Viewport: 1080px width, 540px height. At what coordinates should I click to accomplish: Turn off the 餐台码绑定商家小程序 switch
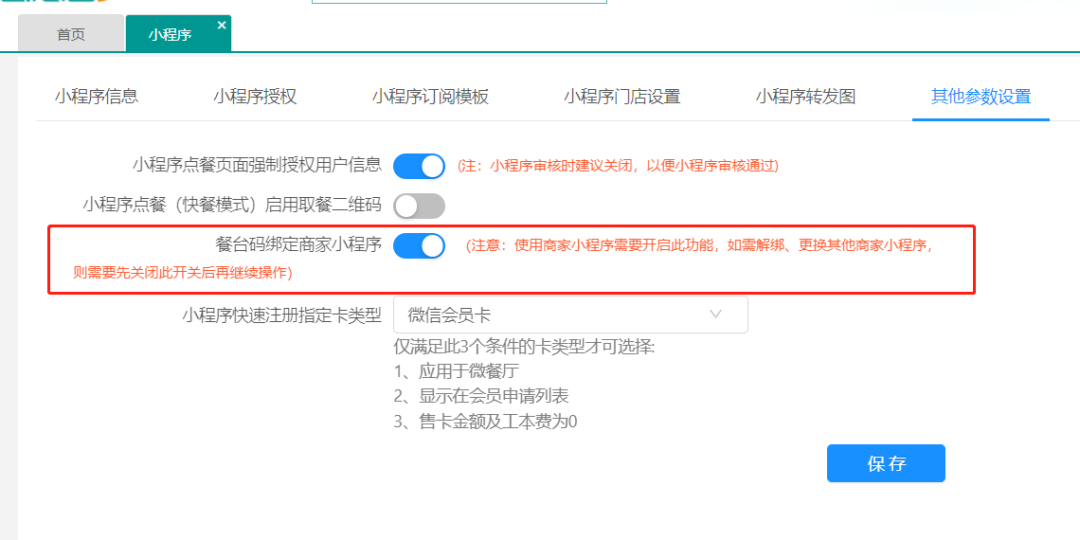(418, 245)
